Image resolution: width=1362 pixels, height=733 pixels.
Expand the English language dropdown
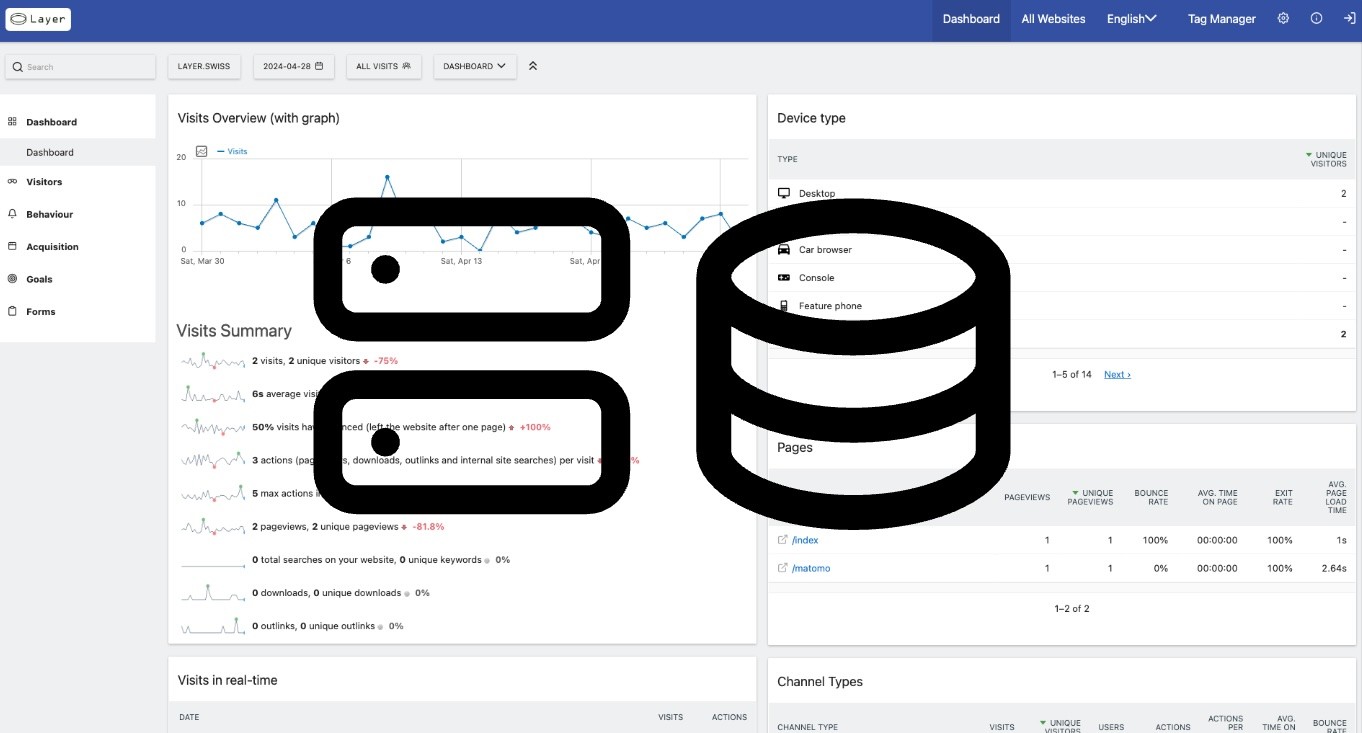[x=1131, y=19]
